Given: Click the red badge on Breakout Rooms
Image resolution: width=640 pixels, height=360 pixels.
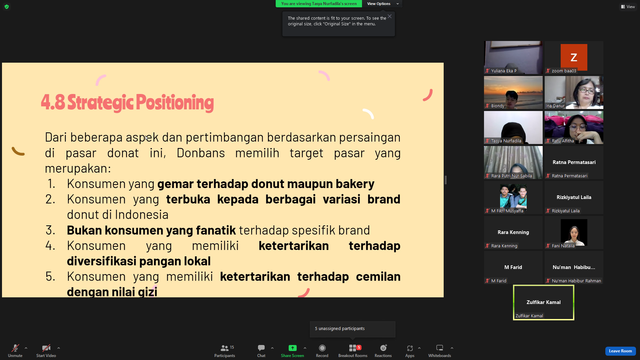Looking at the screenshot, I should coord(359,347).
